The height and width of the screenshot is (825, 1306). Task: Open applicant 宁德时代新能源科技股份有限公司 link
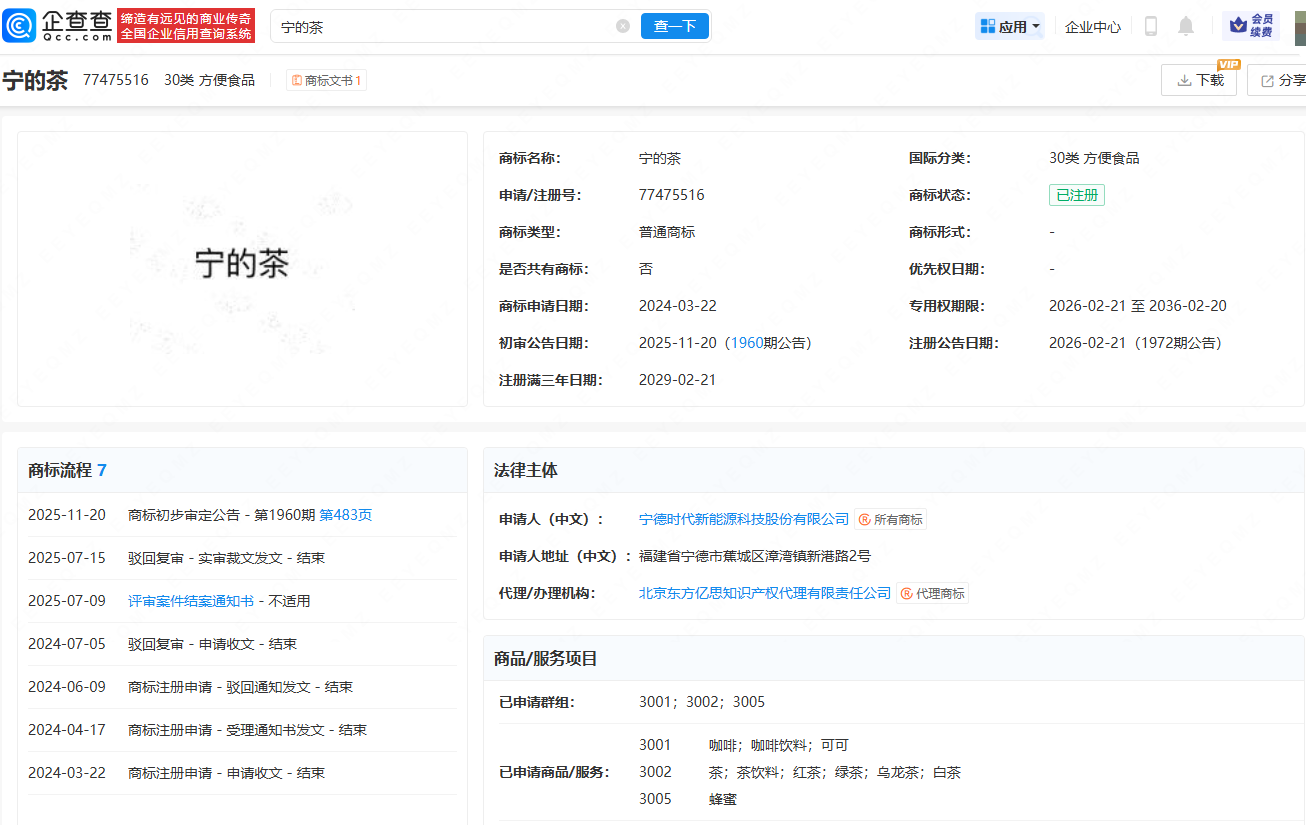pyautogui.click(x=743, y=519)
